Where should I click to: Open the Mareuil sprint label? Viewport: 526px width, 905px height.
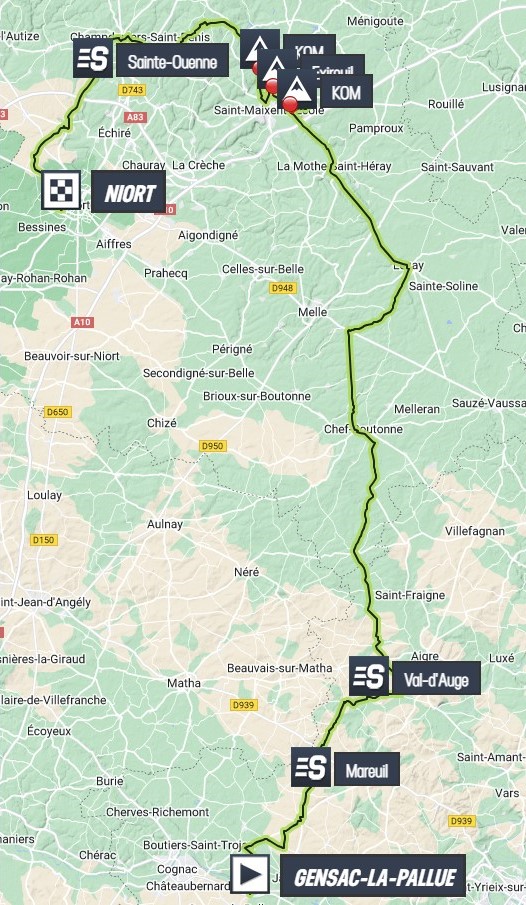pos(367,769)
